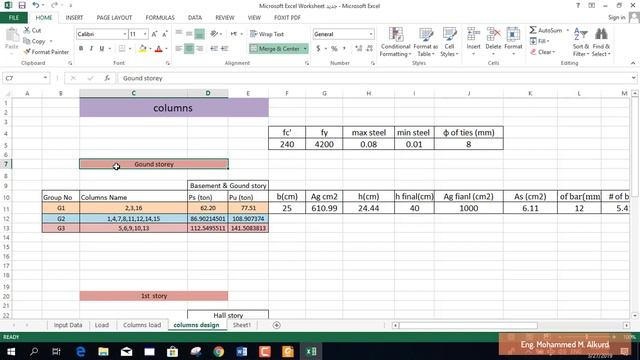Select the 1st story merged cell
Image resolution: width=640 pixels, height=360 pixels.
coord(154,296)
